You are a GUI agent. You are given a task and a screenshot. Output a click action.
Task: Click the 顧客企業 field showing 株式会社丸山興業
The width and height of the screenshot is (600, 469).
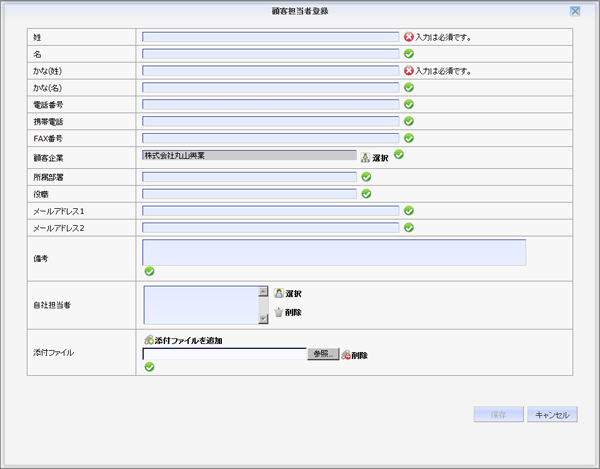coord(249,155)
